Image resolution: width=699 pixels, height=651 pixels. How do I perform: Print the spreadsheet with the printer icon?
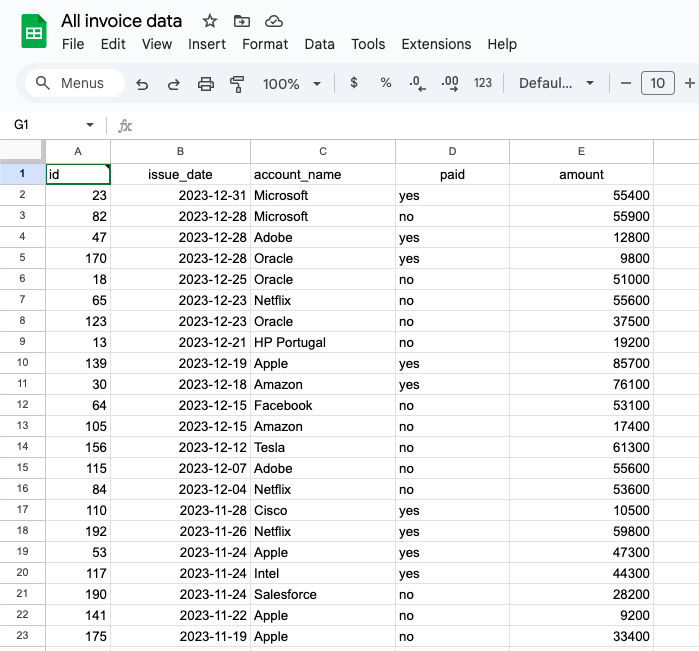(206, 83)
